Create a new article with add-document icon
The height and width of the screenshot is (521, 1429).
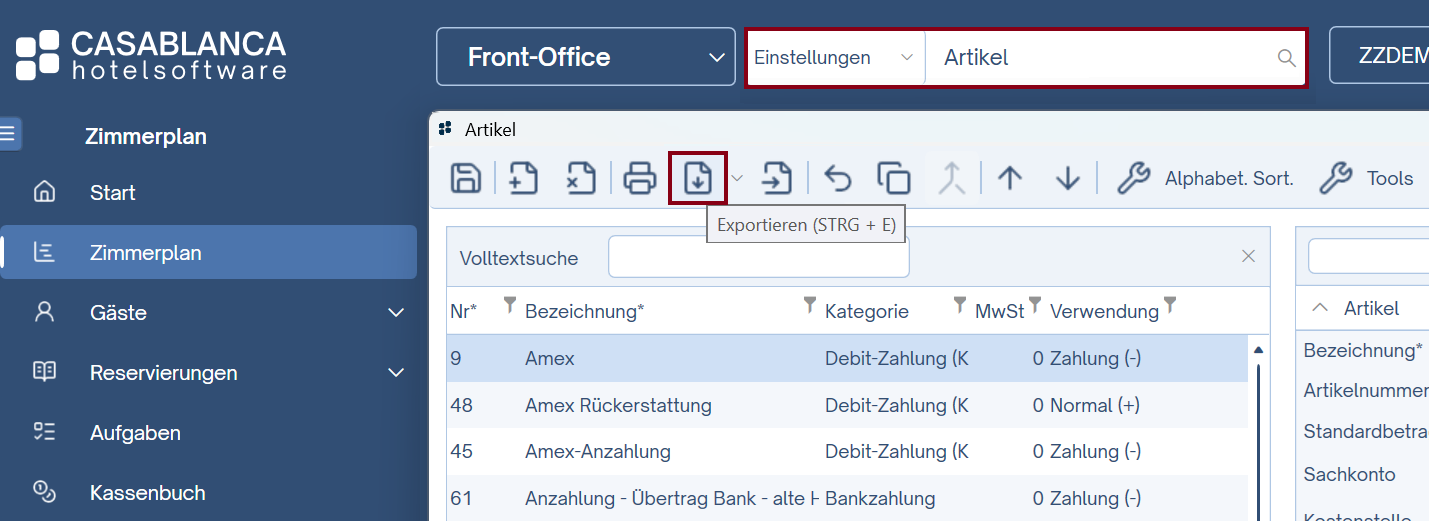(523, 178)
